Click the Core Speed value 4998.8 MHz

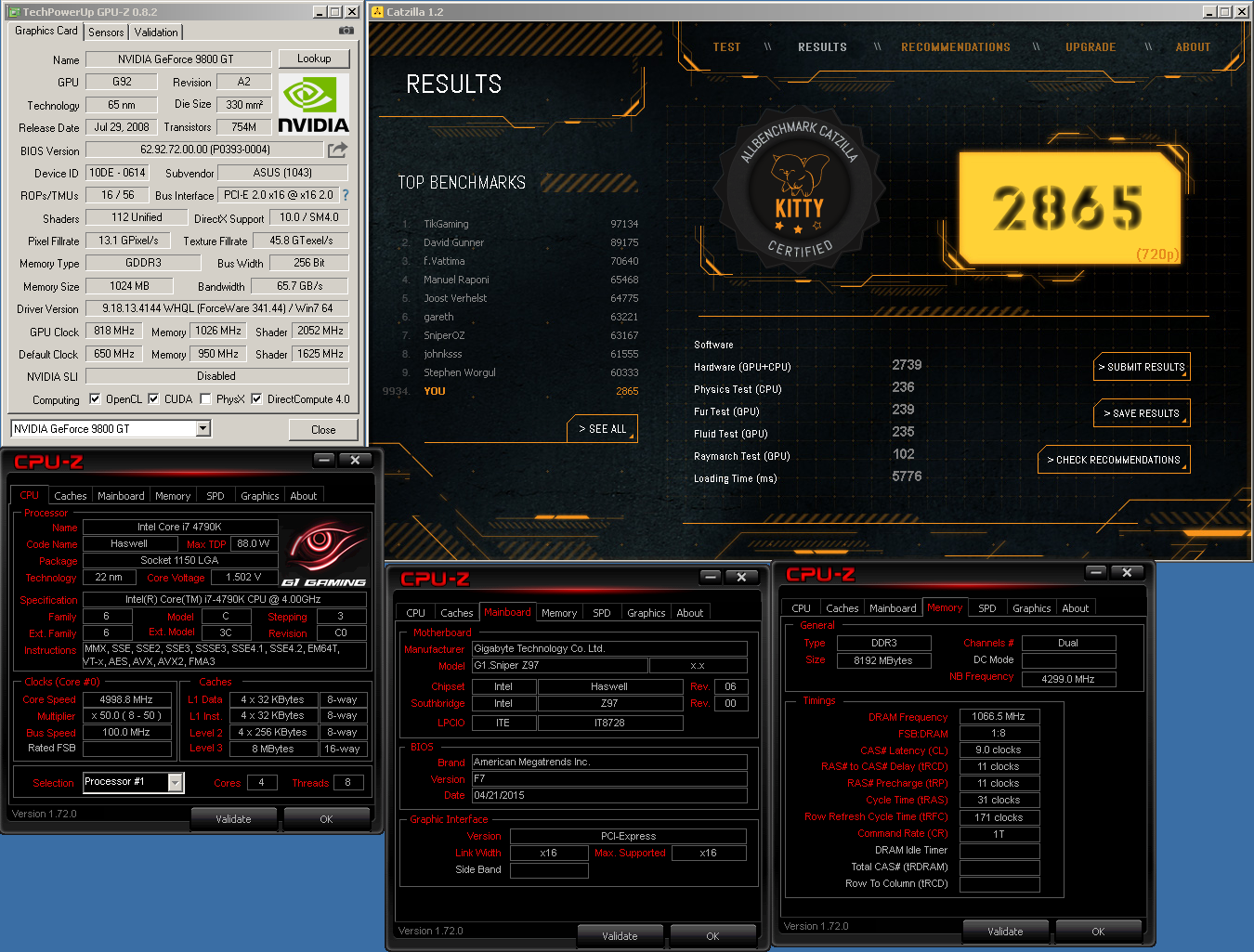click(x=126, y=699)
